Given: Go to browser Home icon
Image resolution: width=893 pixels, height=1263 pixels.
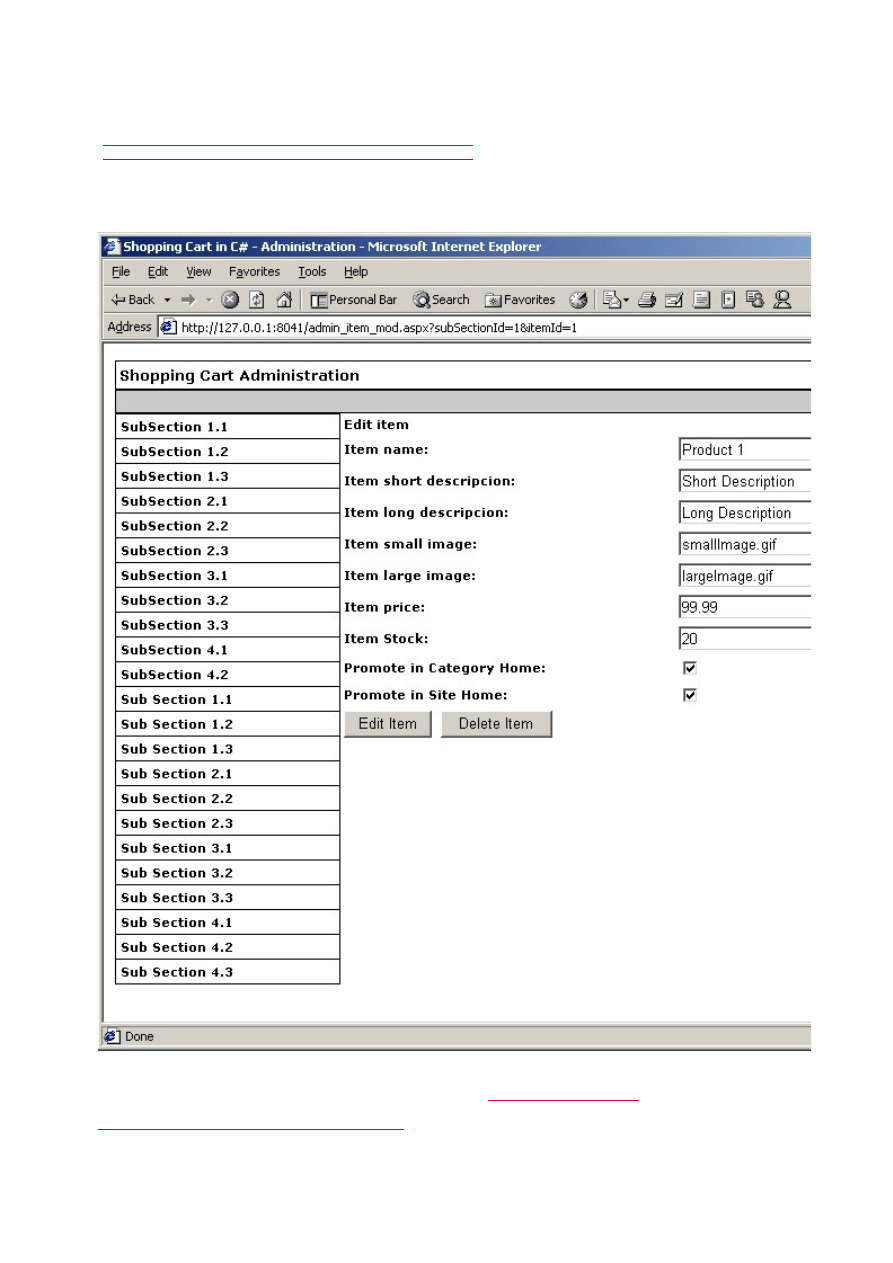Looking at the screenshot, I should coord(284,299).
